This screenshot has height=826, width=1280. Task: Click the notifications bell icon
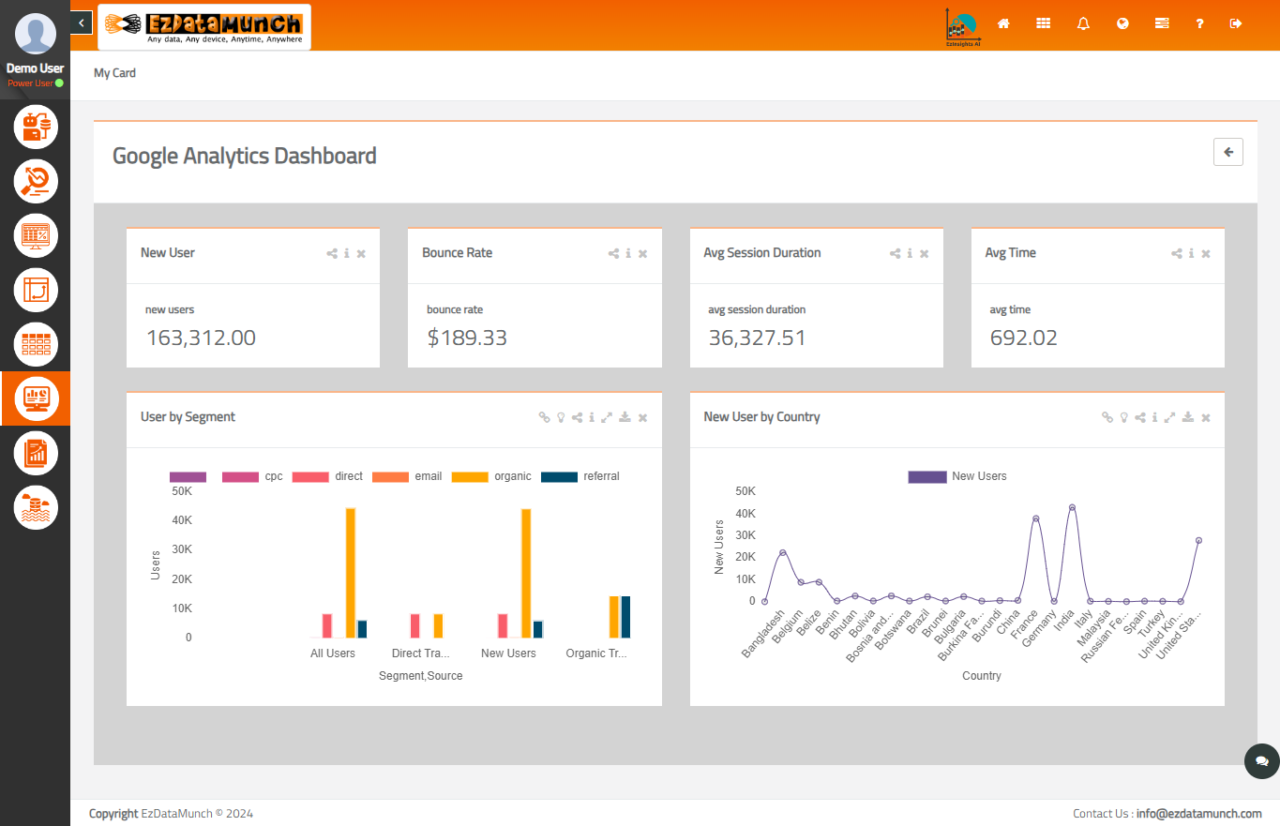(x=1083, y=23)
